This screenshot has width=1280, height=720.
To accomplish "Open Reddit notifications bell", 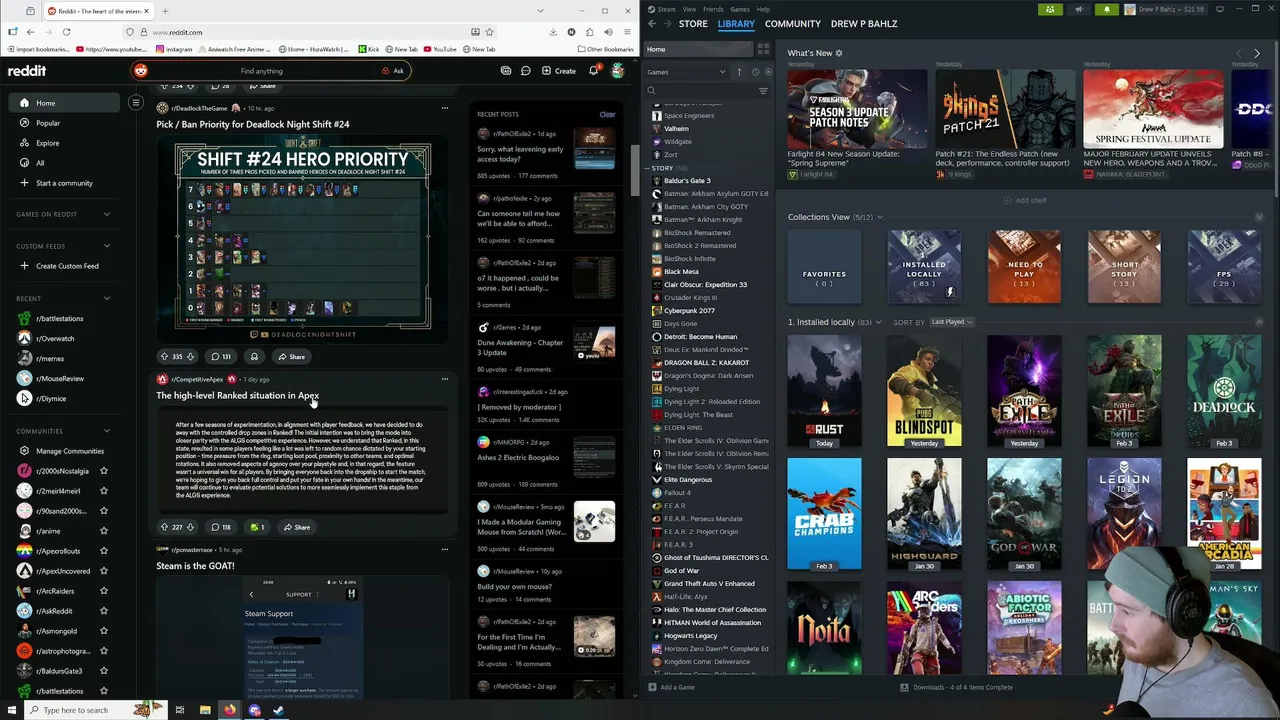I will point(593,71).
